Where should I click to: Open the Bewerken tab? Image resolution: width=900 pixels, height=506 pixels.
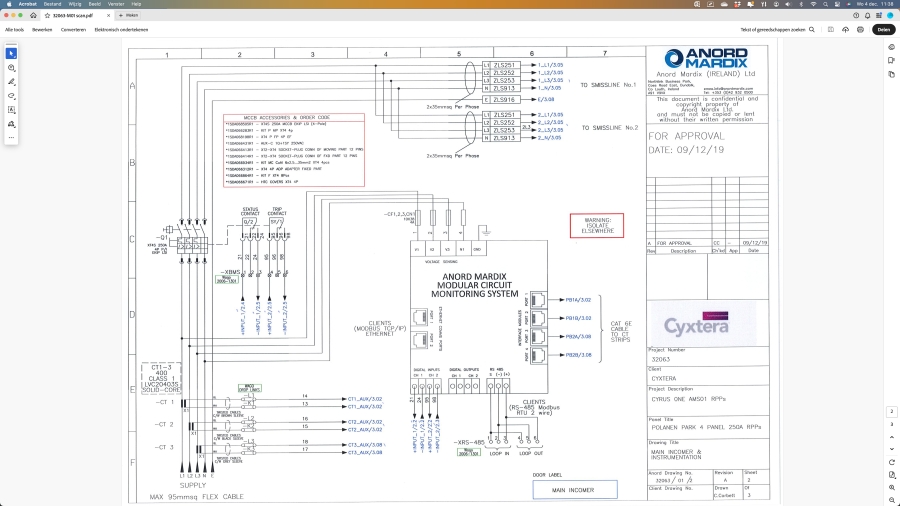click(42, 30)
